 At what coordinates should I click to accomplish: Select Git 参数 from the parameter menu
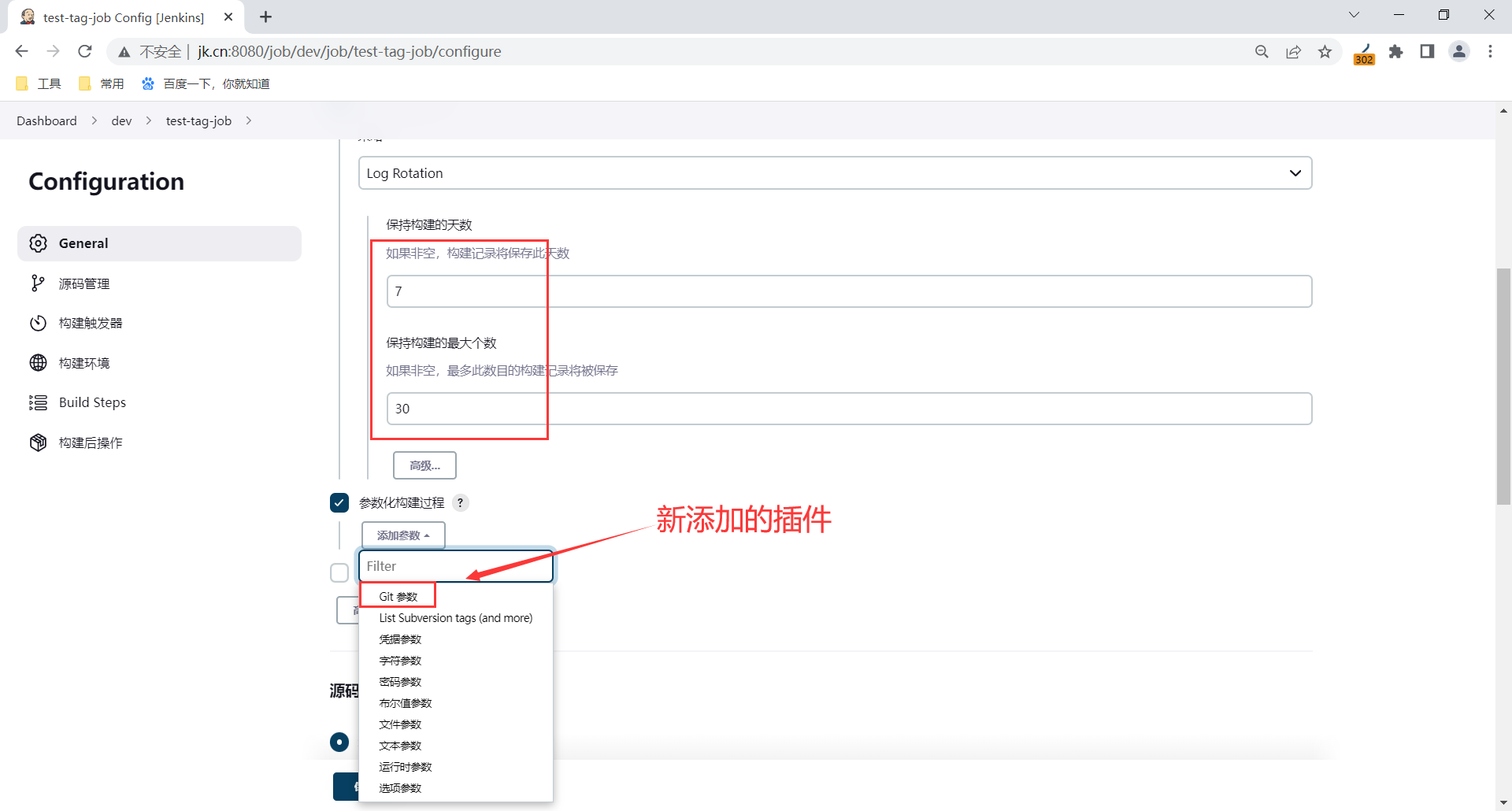click(398, 597)
